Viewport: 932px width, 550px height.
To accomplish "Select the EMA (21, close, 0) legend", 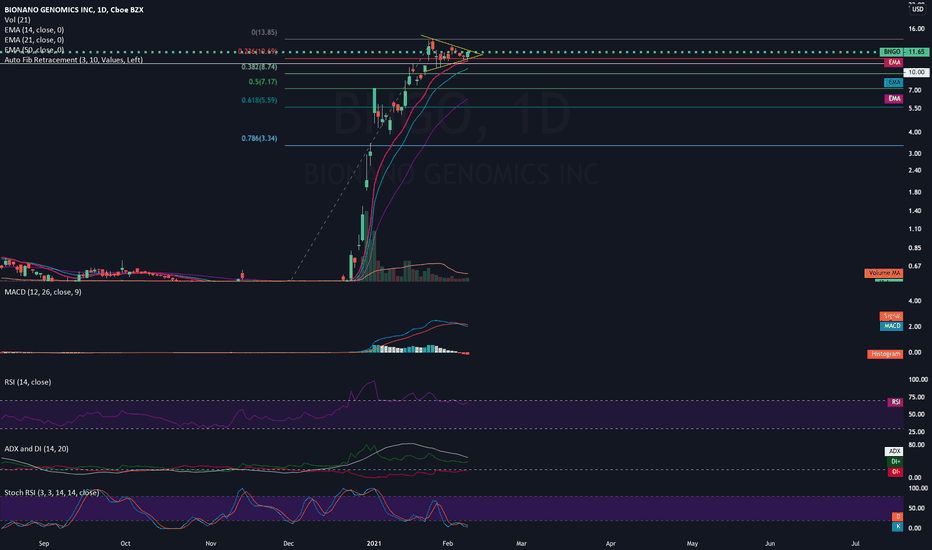I will 34,40.
